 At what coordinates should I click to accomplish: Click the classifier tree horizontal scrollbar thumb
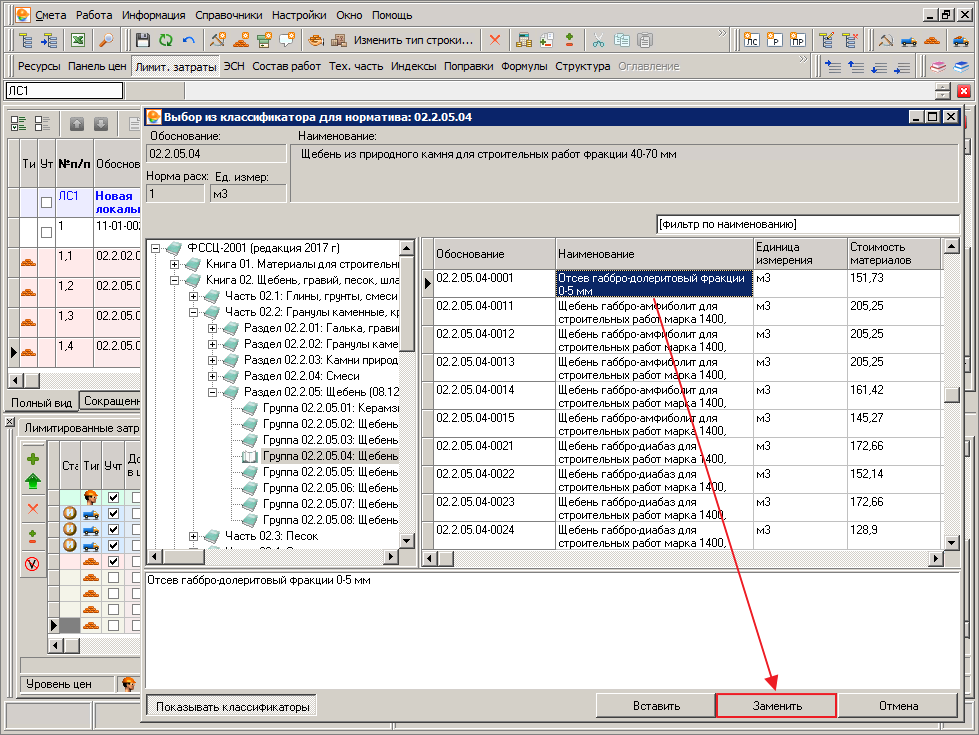[185, 556]
